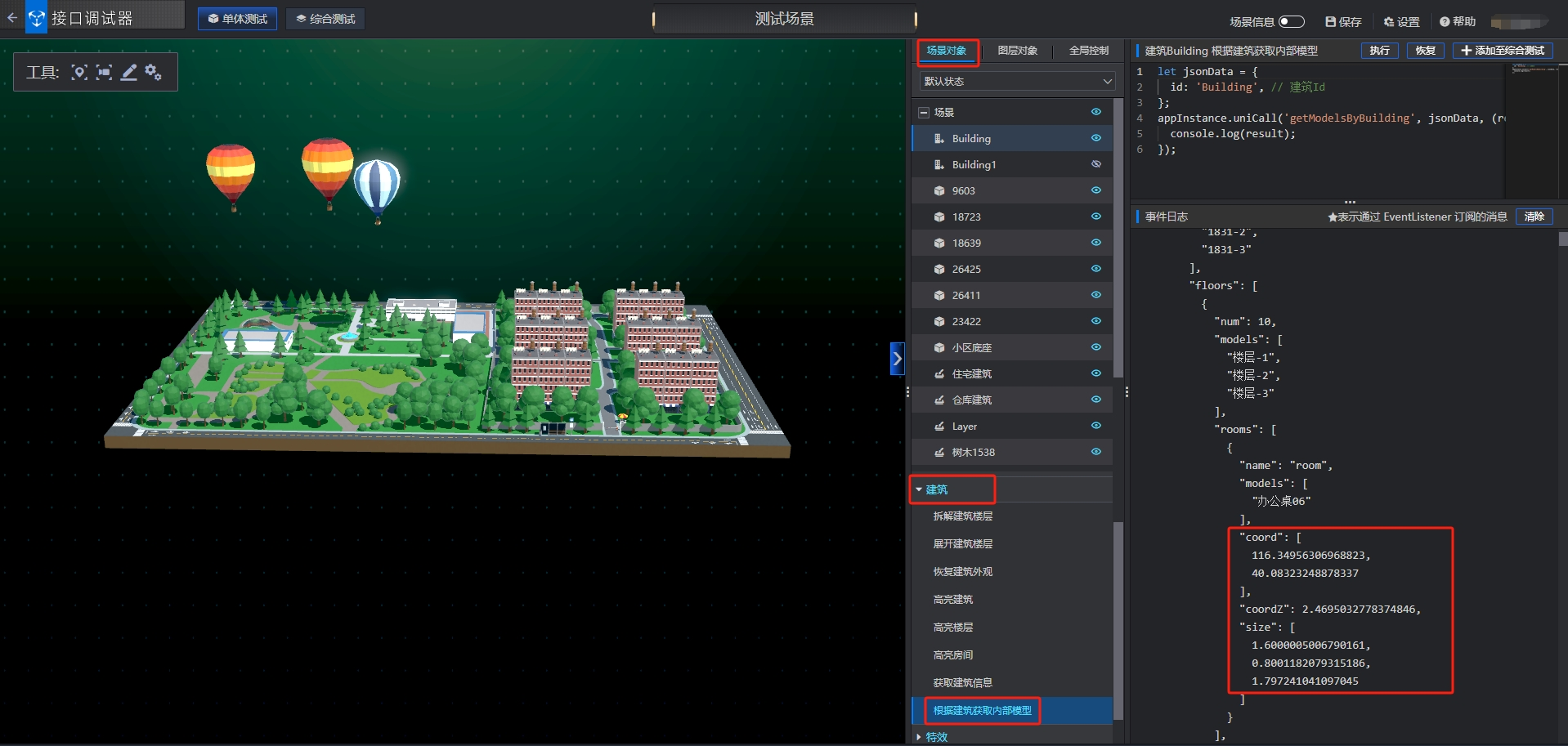The height and width of the screenshot is (746, 1568).
Task: Click the cube icon beside 小区底座
Action: point(939,347)
